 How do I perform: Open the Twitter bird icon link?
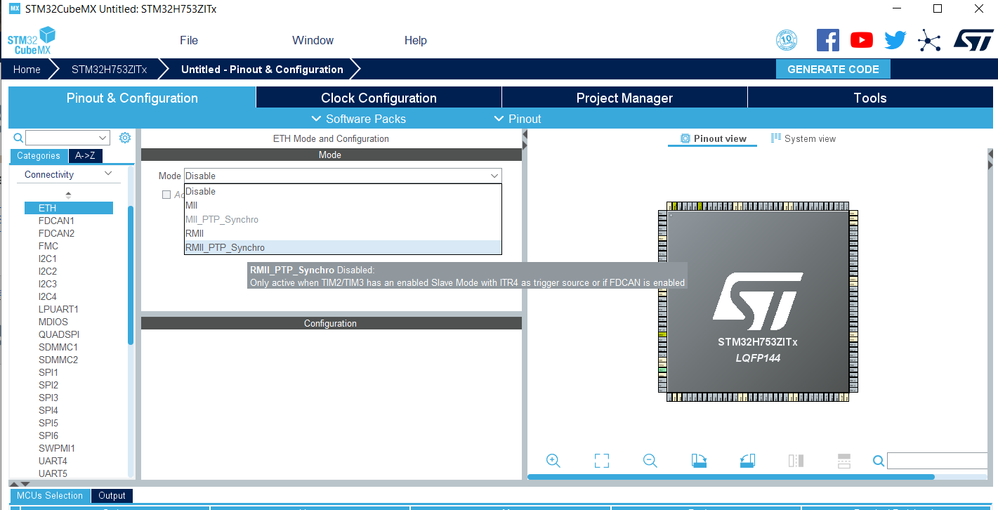pos(895,40)
